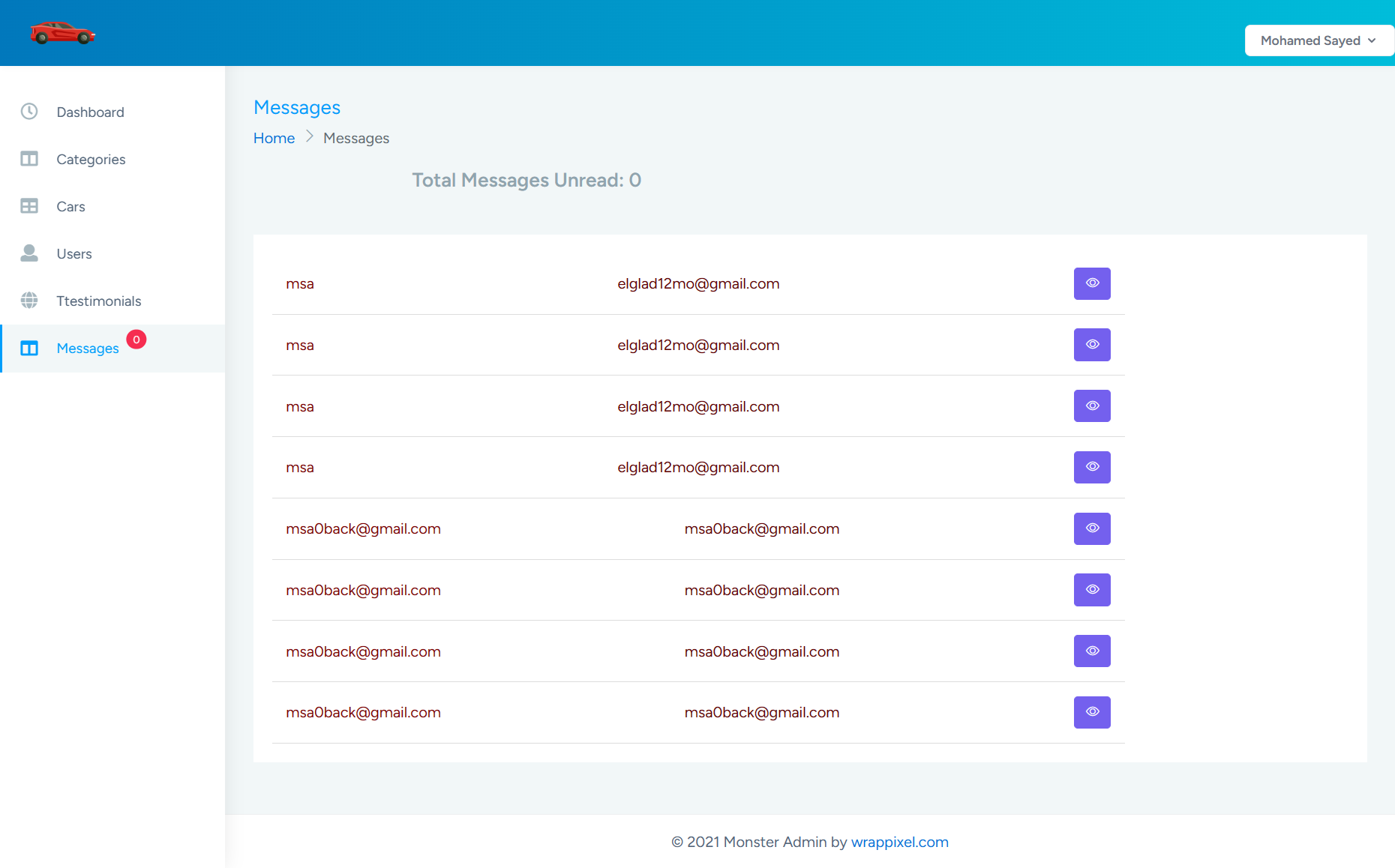View third msa message with eye button

(x=1092, y=406)
